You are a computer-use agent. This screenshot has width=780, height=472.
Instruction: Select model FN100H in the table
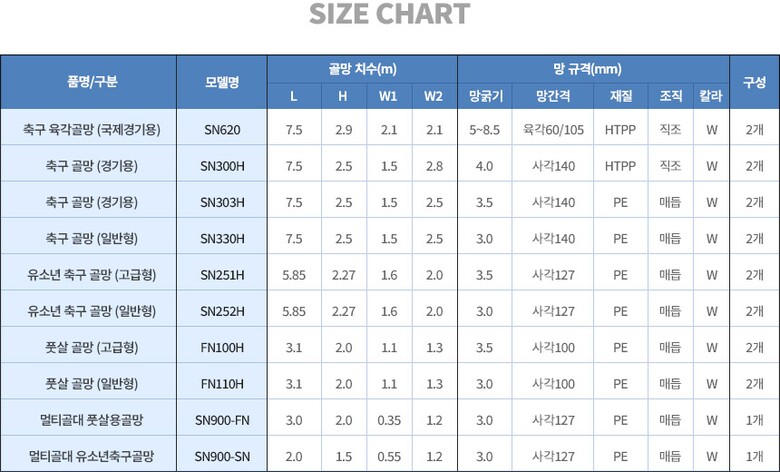(x=221, y=347)
